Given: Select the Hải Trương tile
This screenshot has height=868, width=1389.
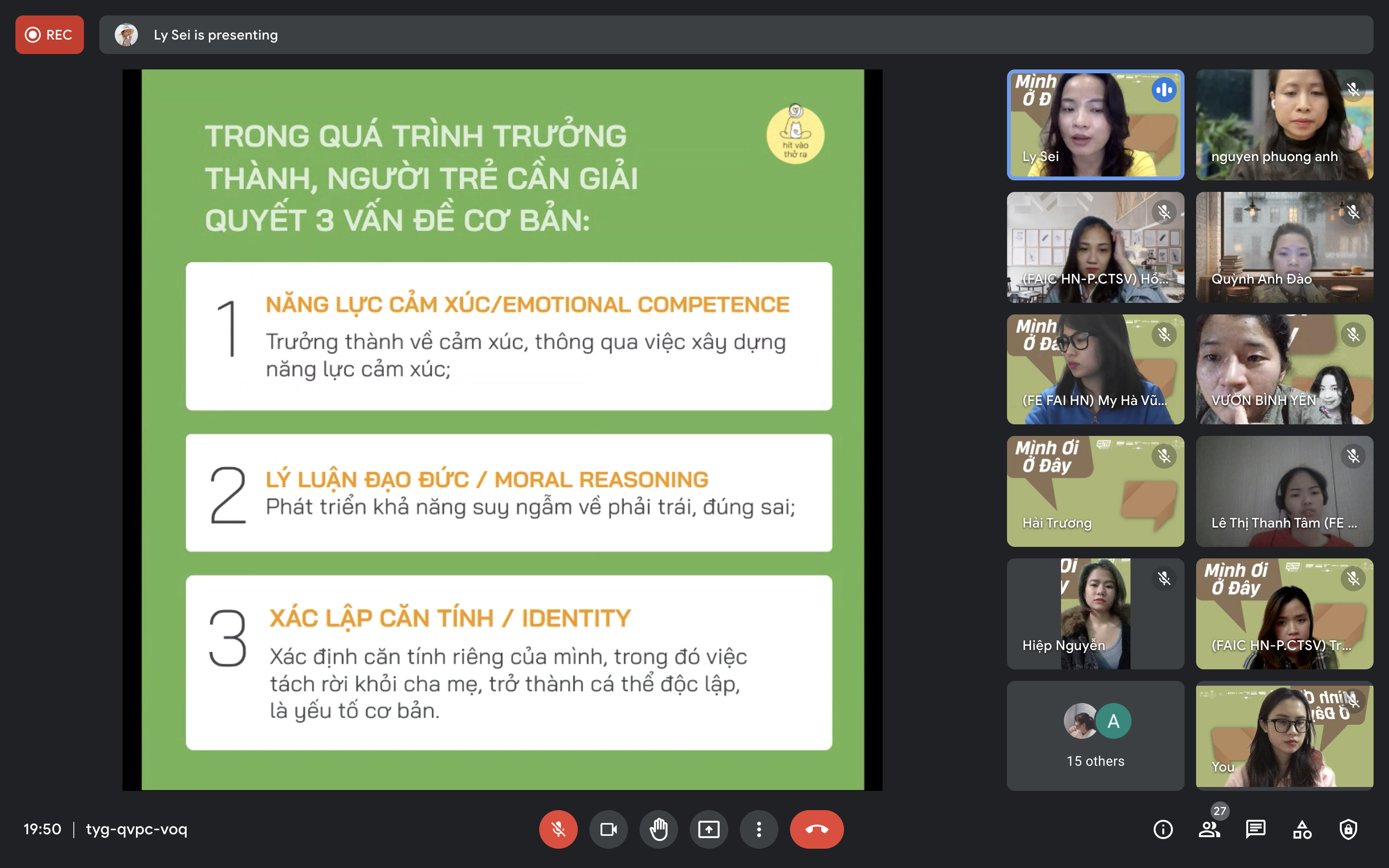Looking at the screenshot, I should pos(1095,491).
